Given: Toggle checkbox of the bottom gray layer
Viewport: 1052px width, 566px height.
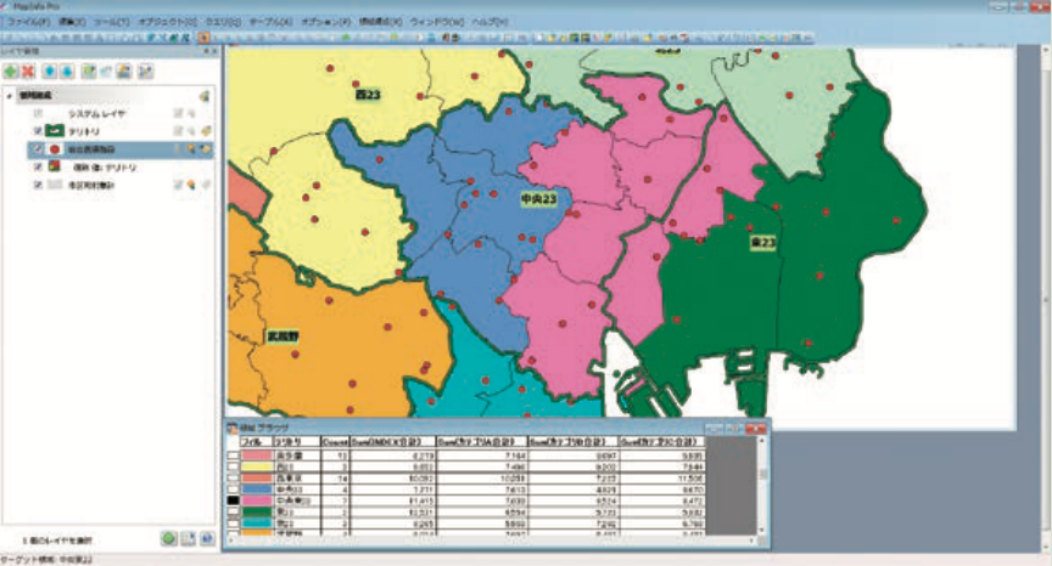Looking at the screenshot, I should click(x=38, y=185).
